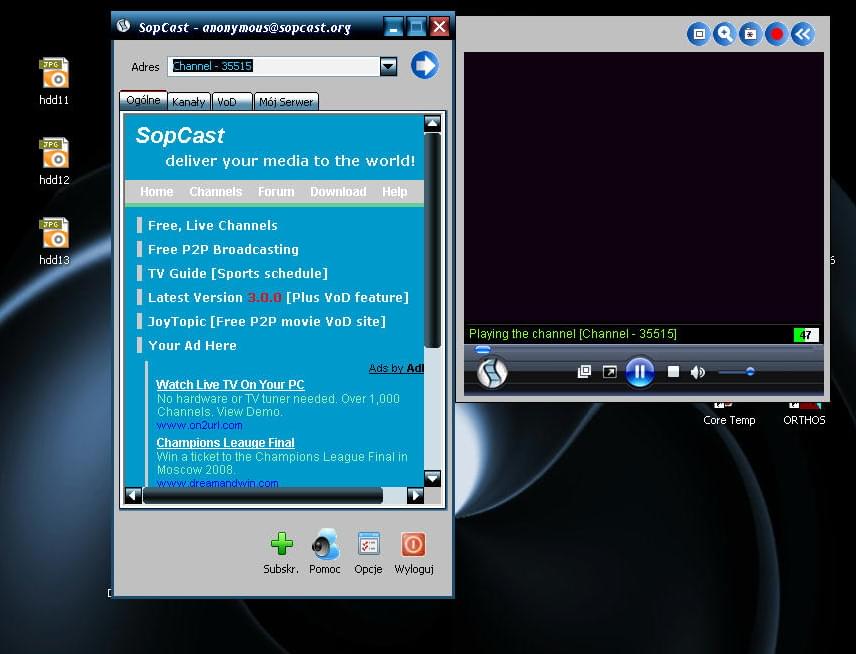The height and width of the screenshot is (654, 856).
Task: Mute the player's speaker icon
Action: [697, 372]
